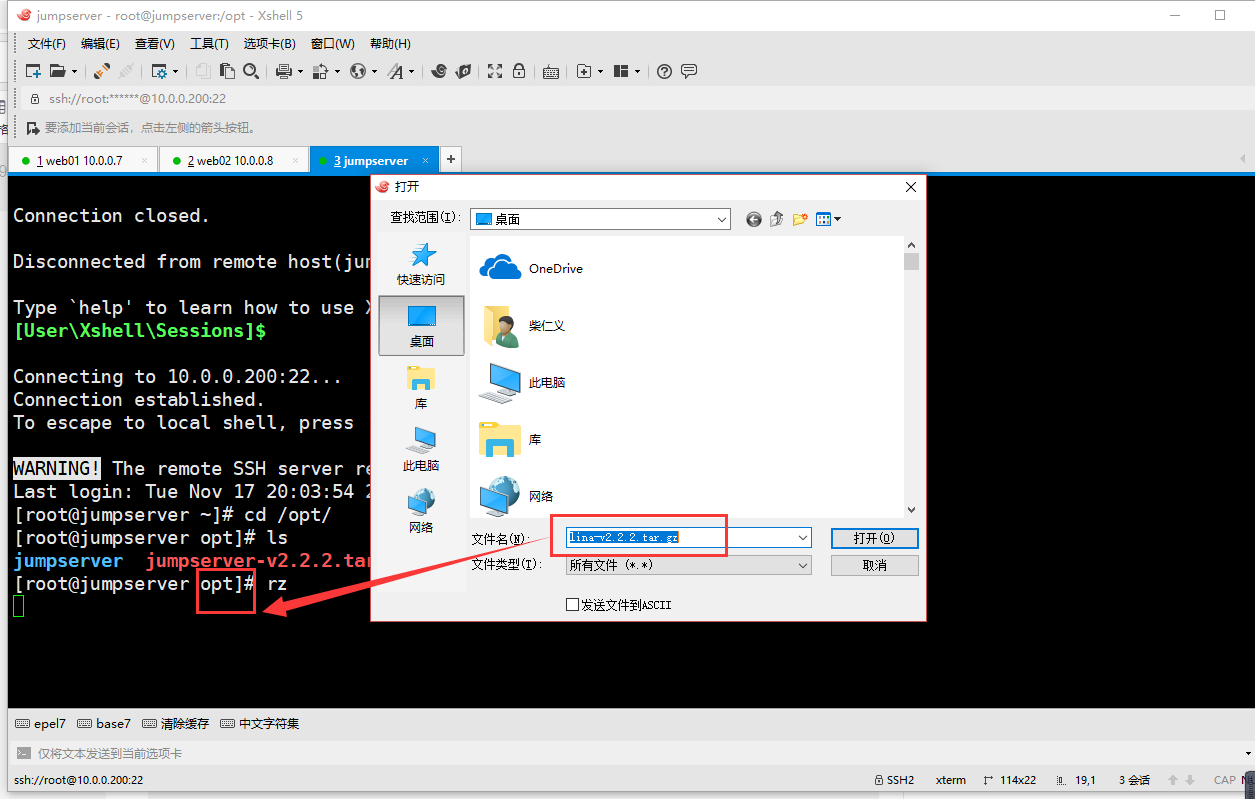Click the Paste clipboard toolbar icon
The image size is (1255, 799).
228,71
